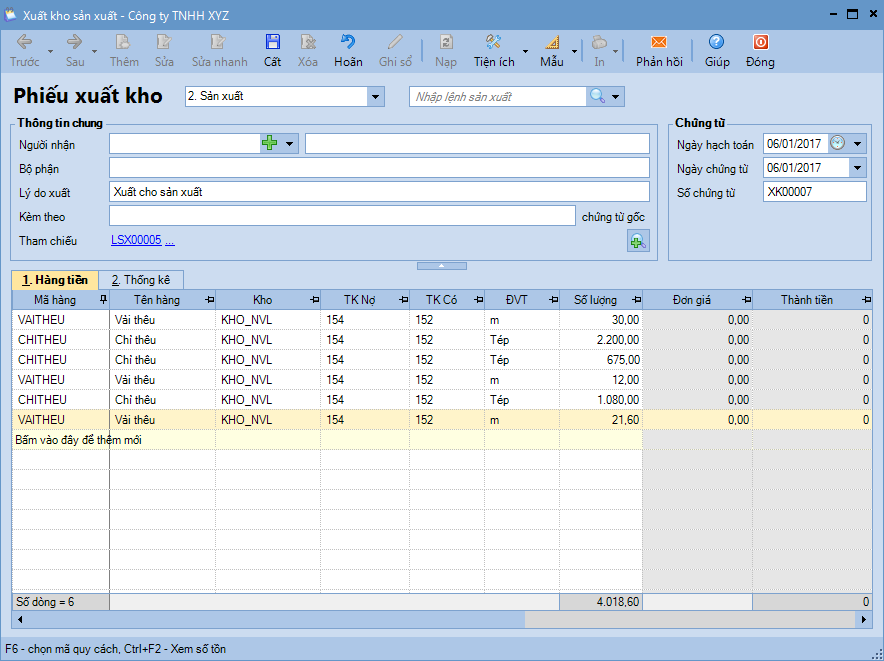Open the Giúp help icon
The width and height of the screenshot is (884, 661).
716,43
